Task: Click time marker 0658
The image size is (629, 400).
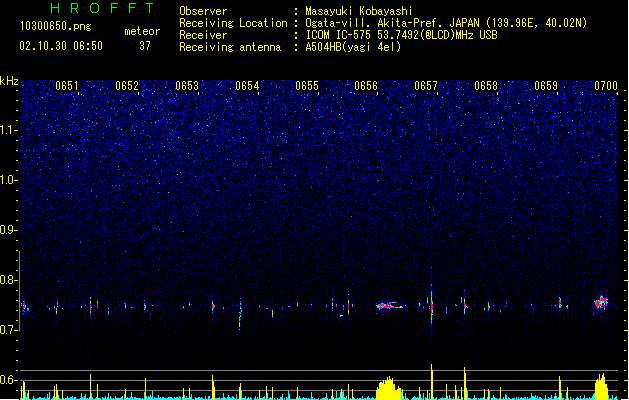Action: [486, 86]
